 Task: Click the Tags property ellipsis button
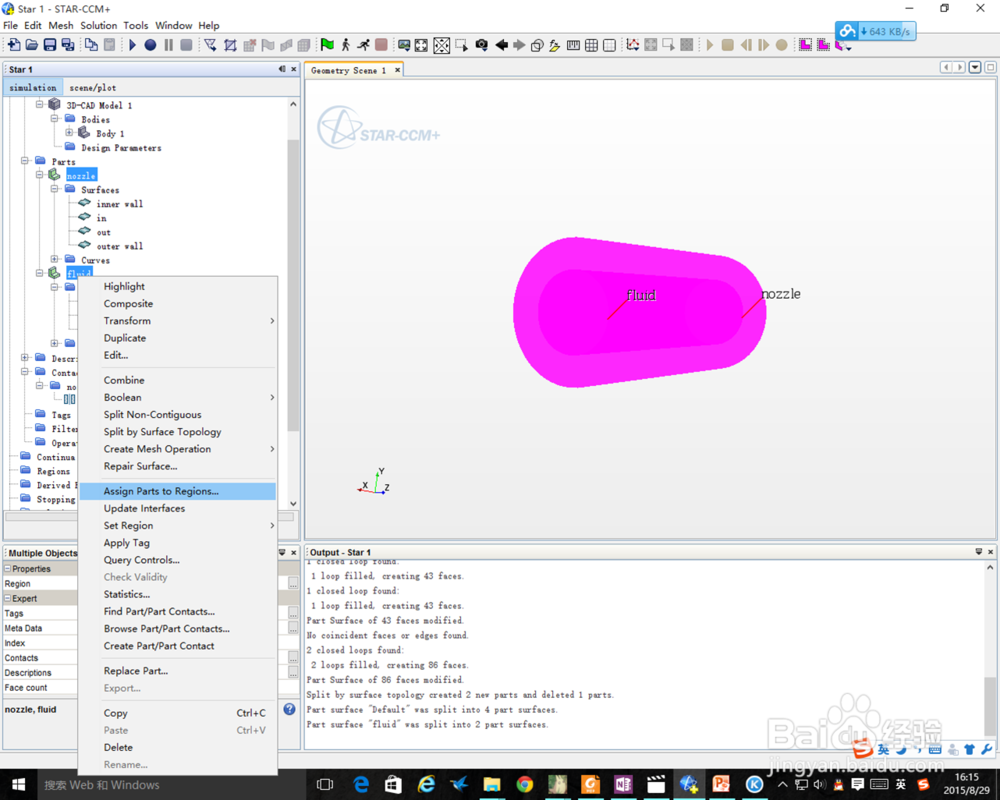(x=293, y=613)
